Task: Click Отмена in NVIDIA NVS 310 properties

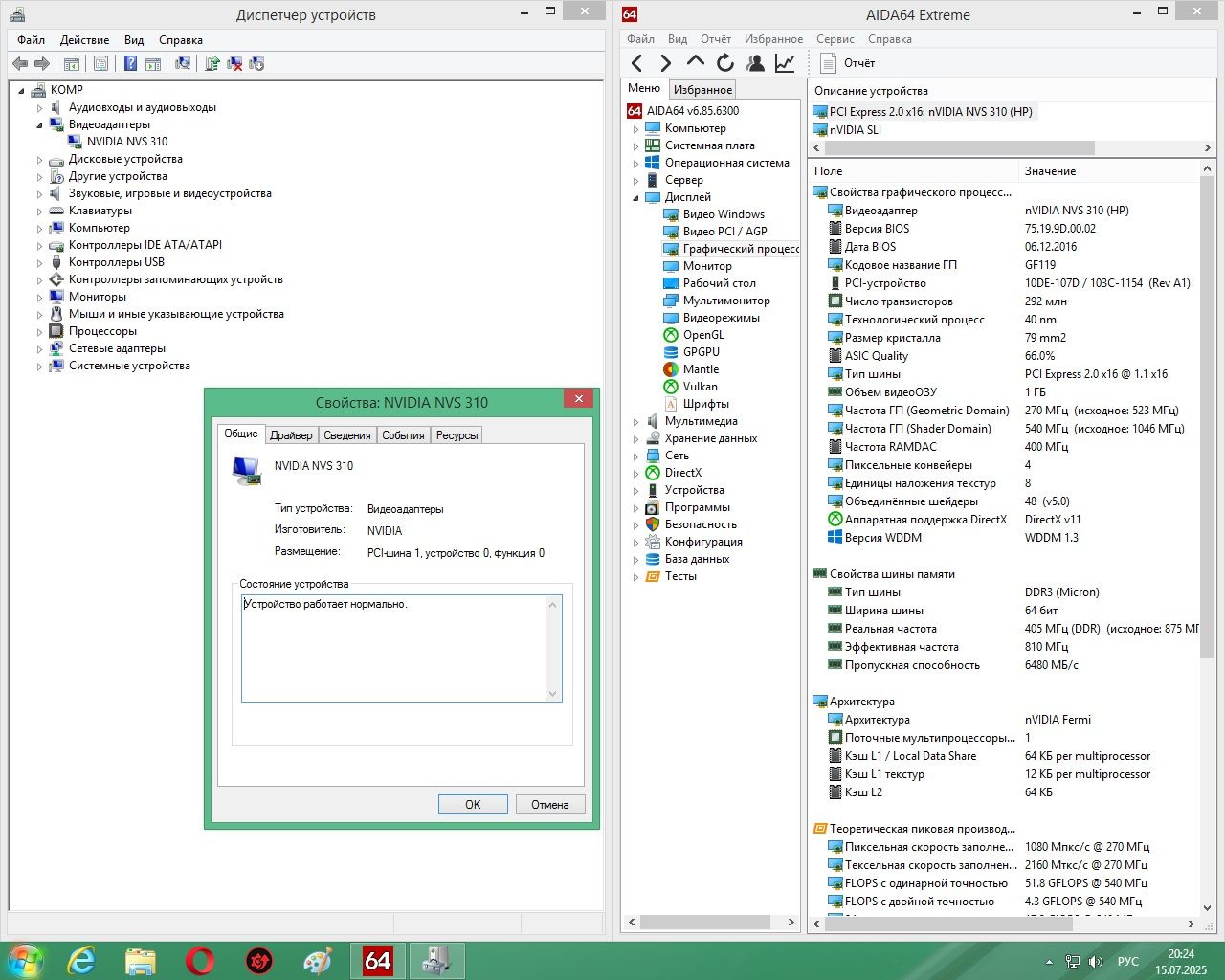Action: tap(549, 805)
